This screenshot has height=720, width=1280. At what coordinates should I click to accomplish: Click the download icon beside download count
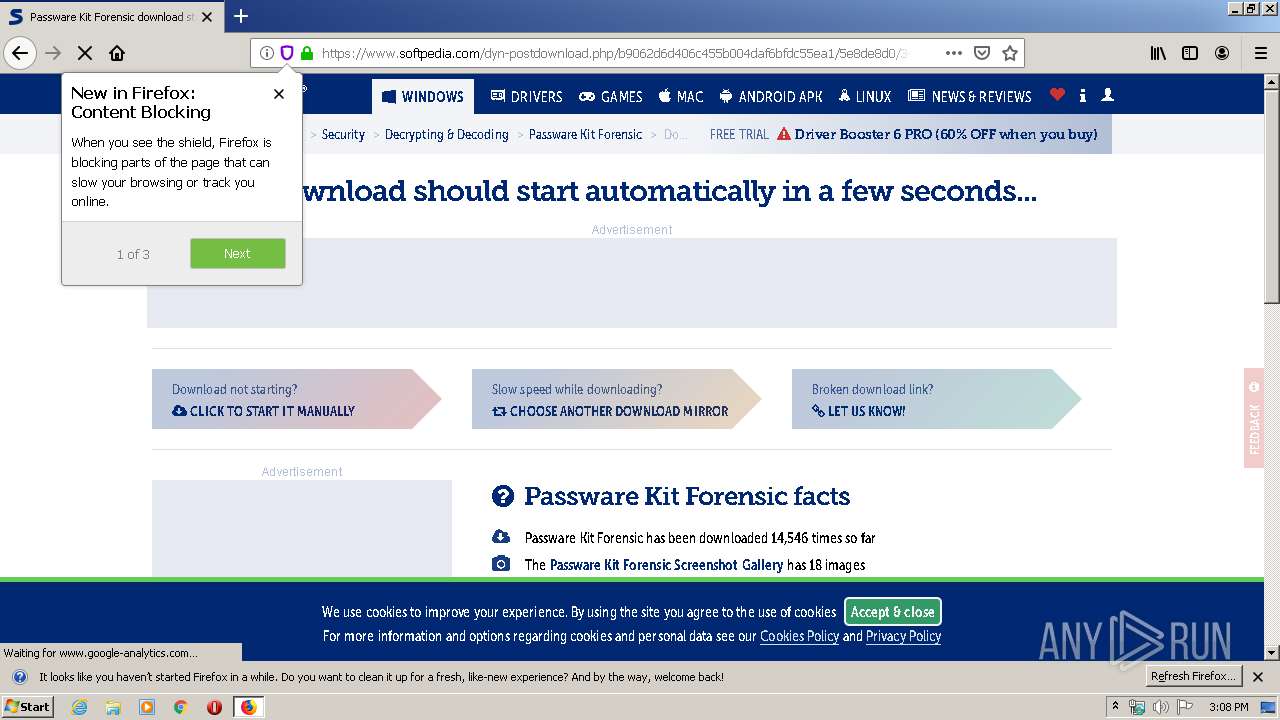tap(501, 537)
